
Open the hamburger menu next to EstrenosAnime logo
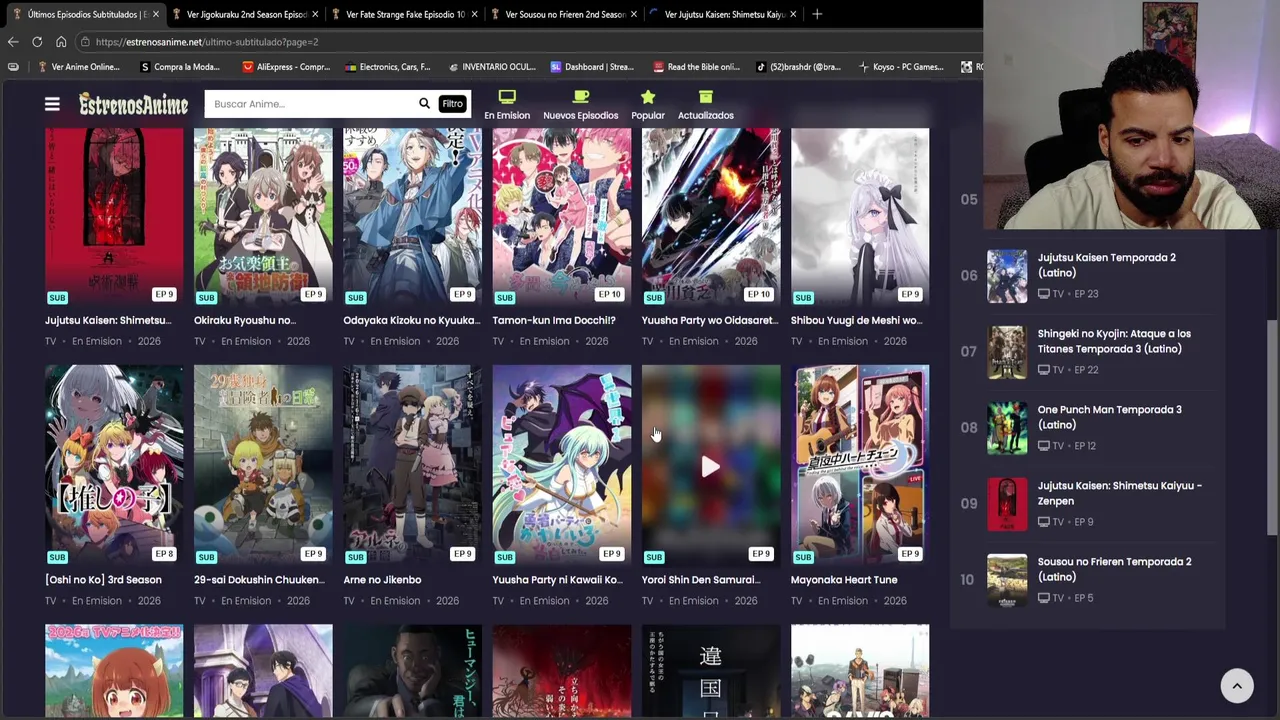click(52, 104)
